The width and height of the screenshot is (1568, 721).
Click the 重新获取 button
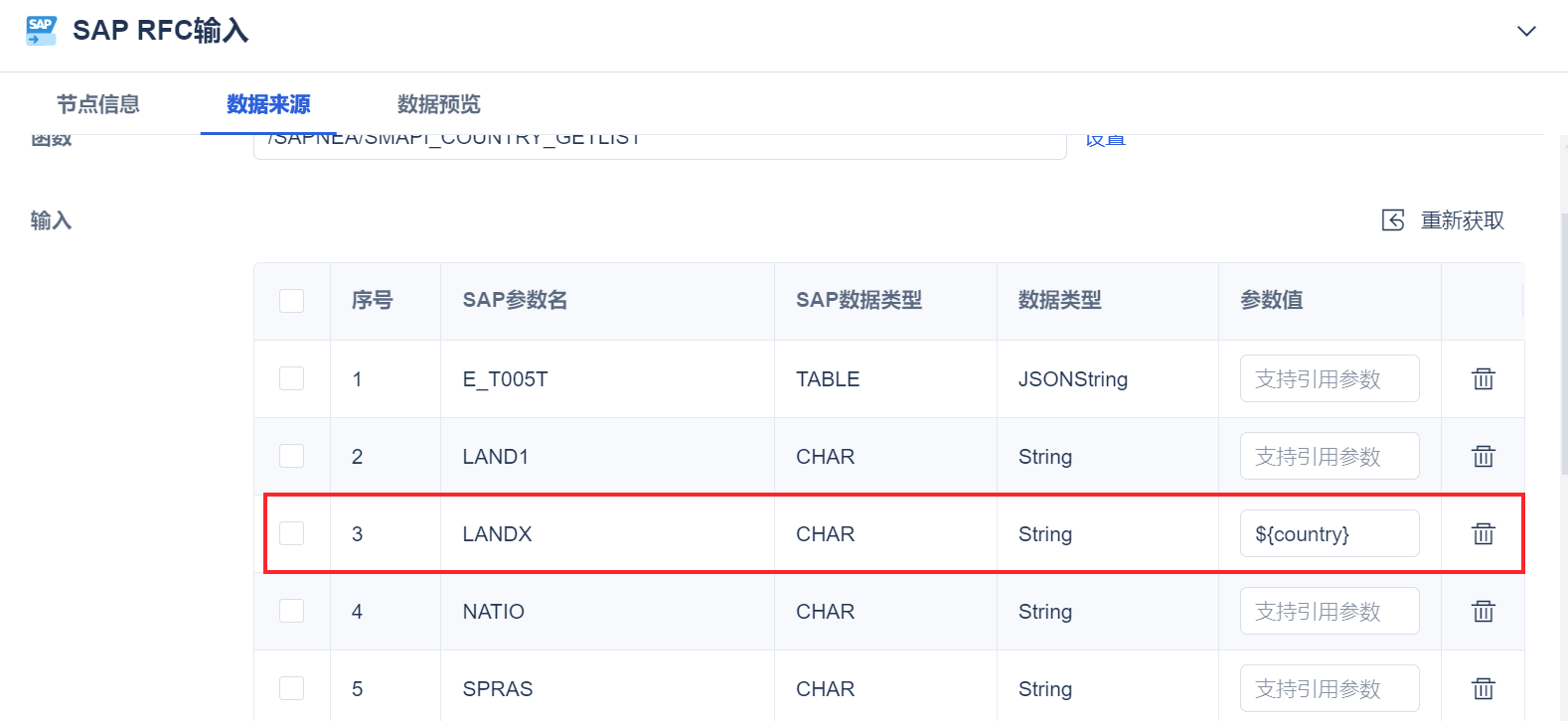pos(1462,220)
